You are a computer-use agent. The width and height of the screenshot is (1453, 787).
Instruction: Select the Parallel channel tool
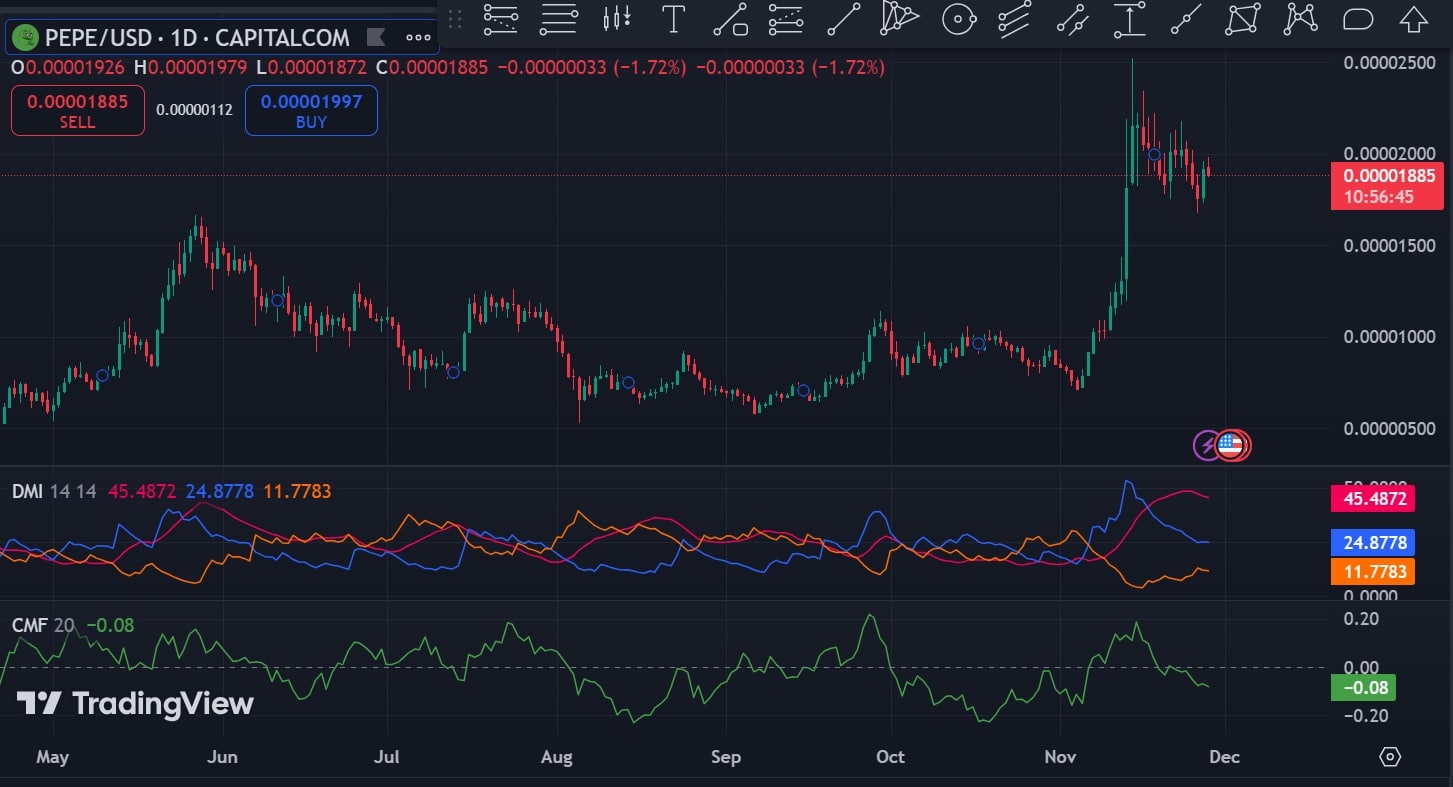tap(1014, 18)
